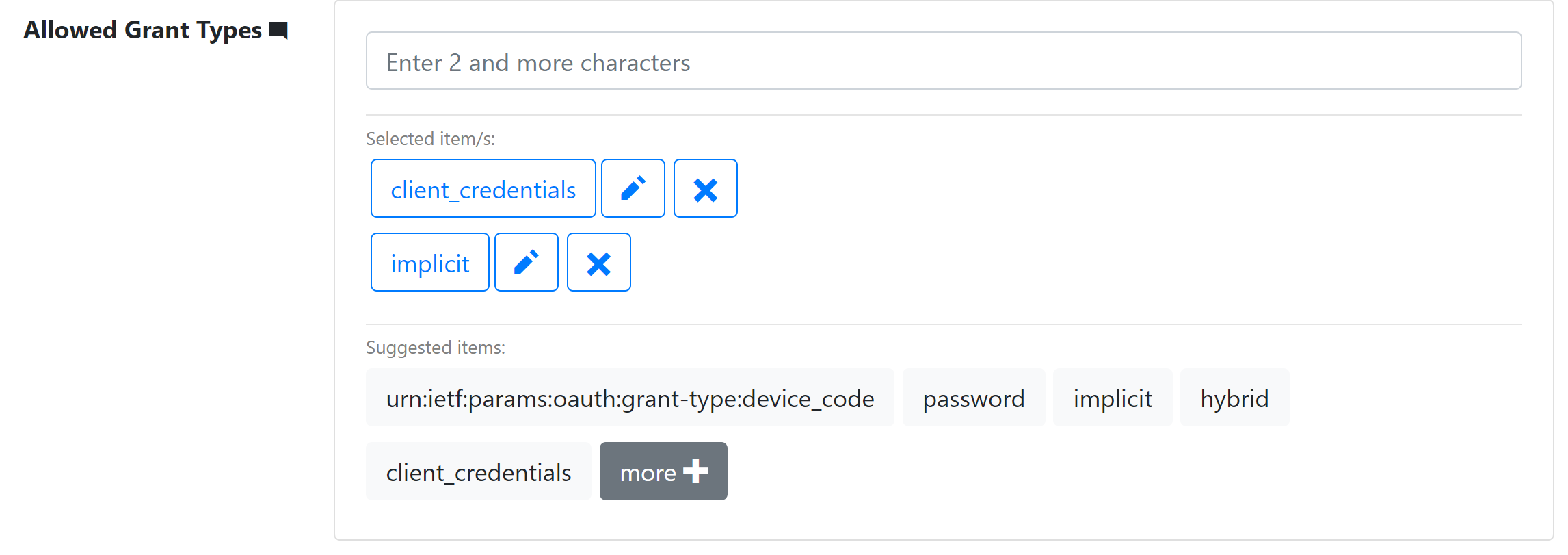The image size is (1568, 555).
Task: Remove client_credentials using its X icon
Action: tap(705, 188)
